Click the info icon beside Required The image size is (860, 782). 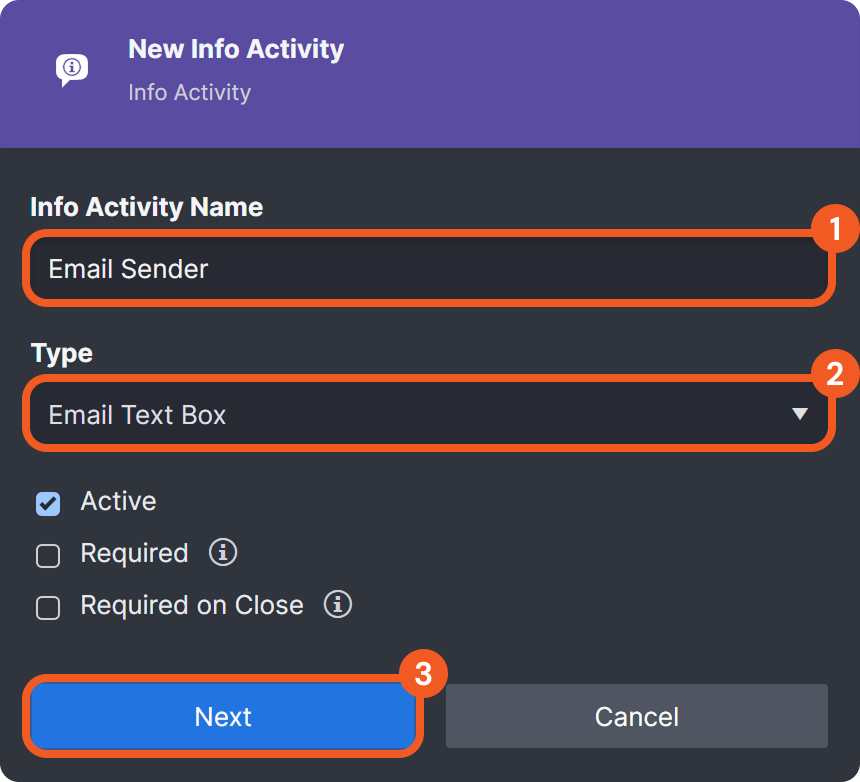pyautogui.click(x=223, y=552)
